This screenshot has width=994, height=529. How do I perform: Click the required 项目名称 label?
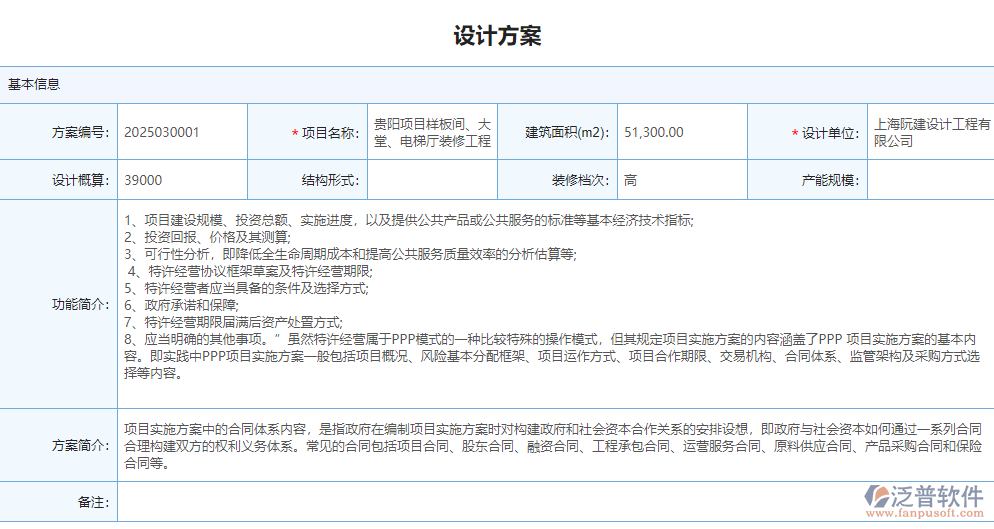pyautogui.click(x=328, y=133)
